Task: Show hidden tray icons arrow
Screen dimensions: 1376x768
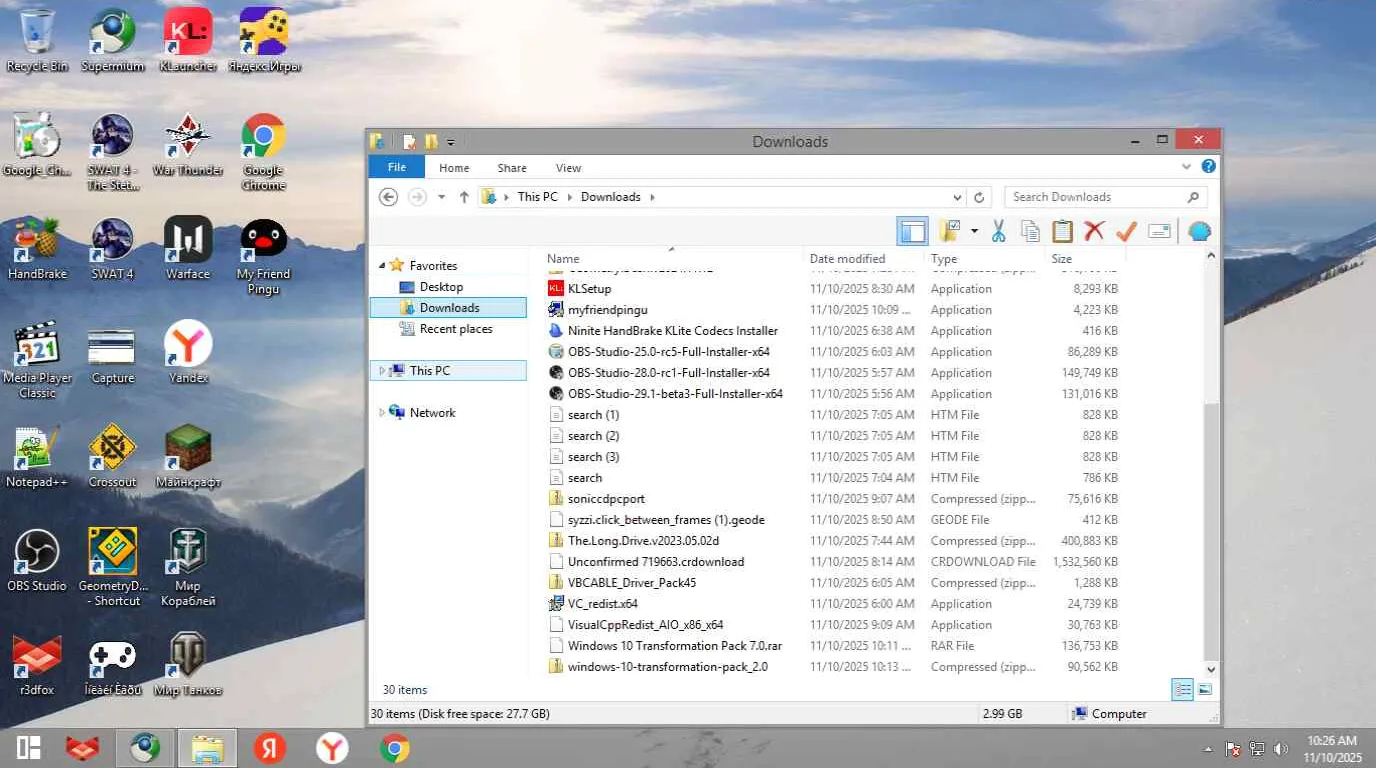Action: [1208, 749]
